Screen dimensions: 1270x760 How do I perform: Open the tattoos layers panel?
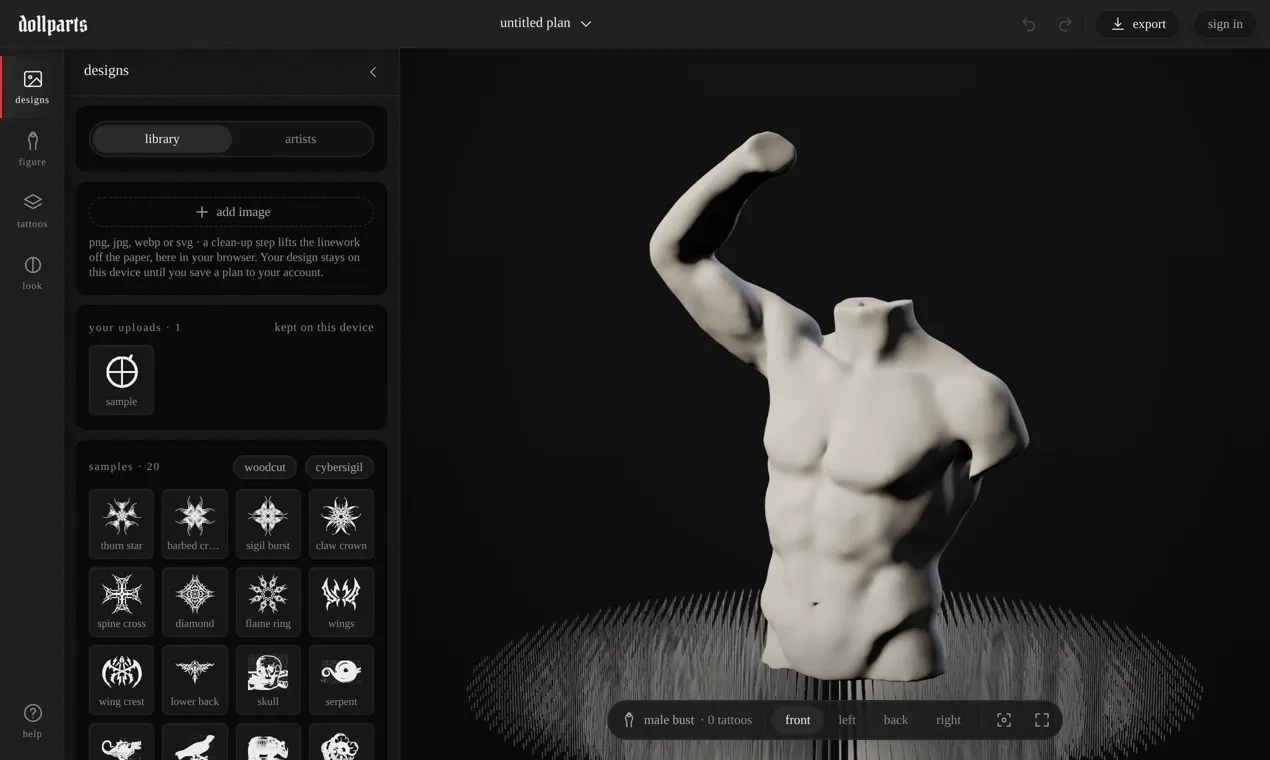click(x=32, y=211)
